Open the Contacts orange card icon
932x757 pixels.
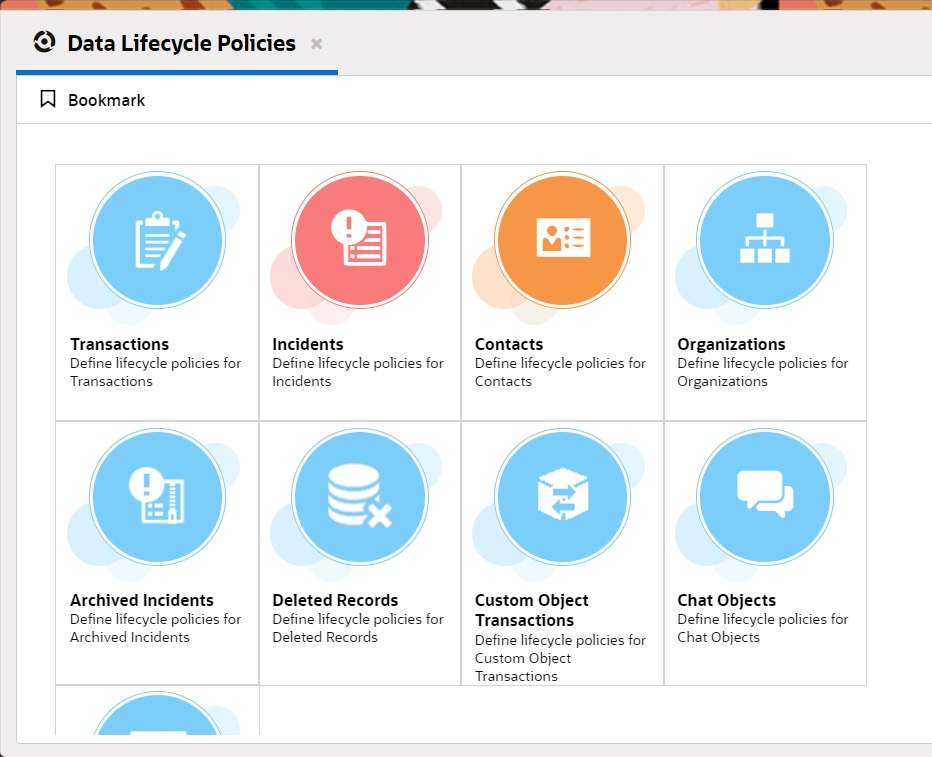(562, 240)
